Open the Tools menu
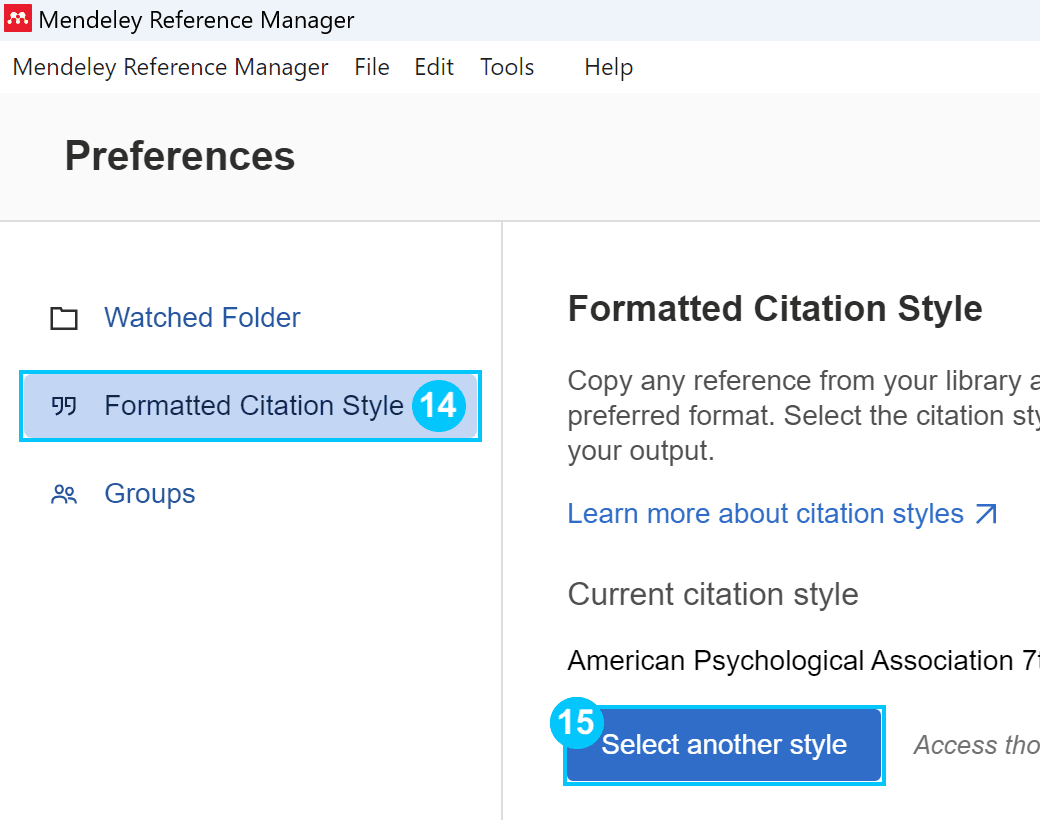 click(x=507, y=67)
